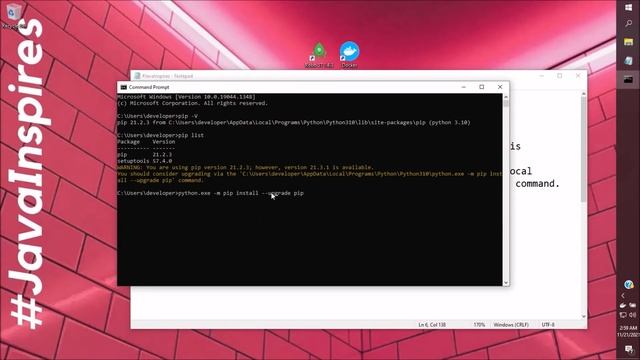This screenshot has height=360, width=640.
Task: Click Command Prompt title bar icon
Action: [x=124, y=87]
